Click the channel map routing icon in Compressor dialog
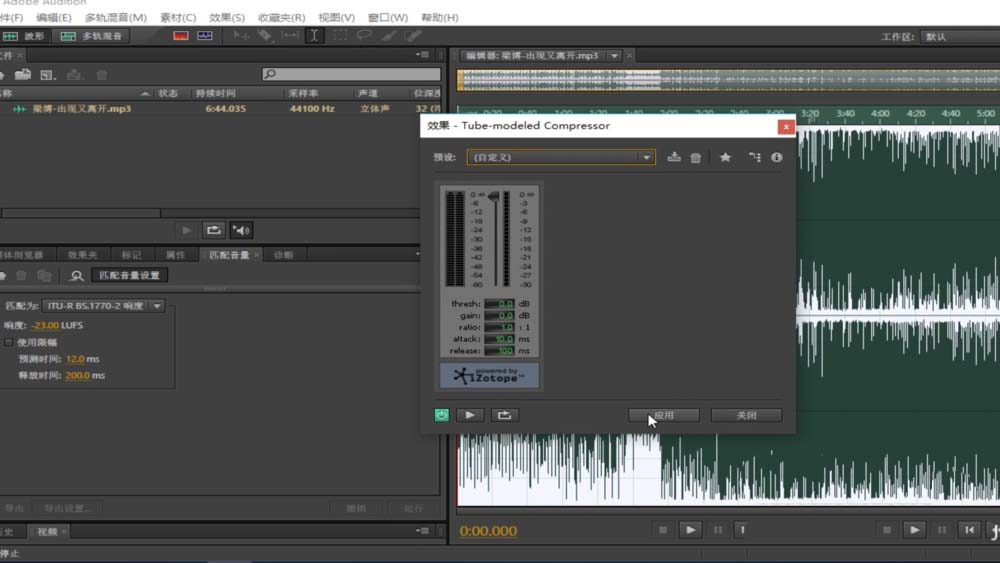The height and width of the screenshot is (563, 1000). (754, 157)
